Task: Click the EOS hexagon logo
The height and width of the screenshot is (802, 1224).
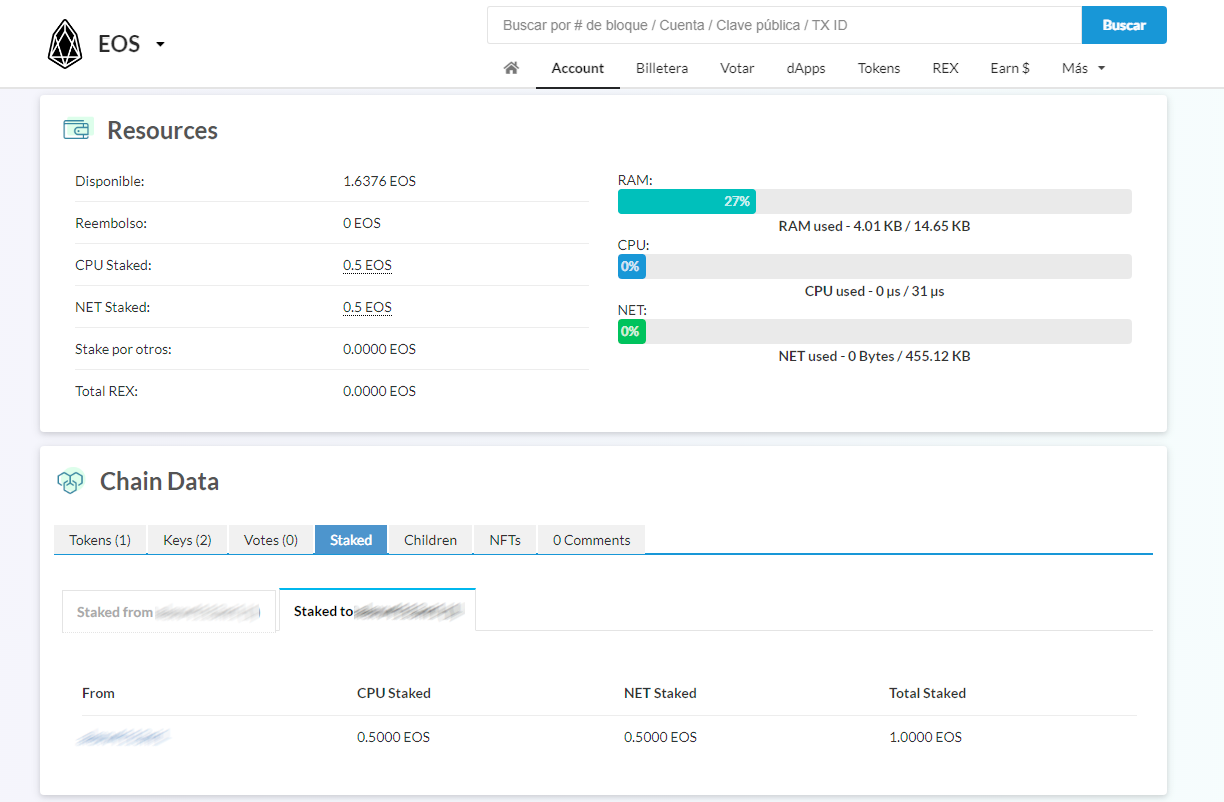Action: tap(64, 42)
